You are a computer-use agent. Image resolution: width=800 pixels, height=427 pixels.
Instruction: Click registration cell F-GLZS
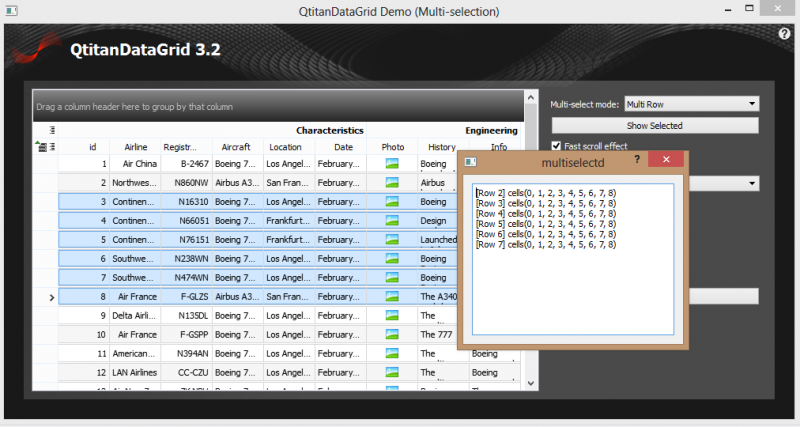(187, 296)
